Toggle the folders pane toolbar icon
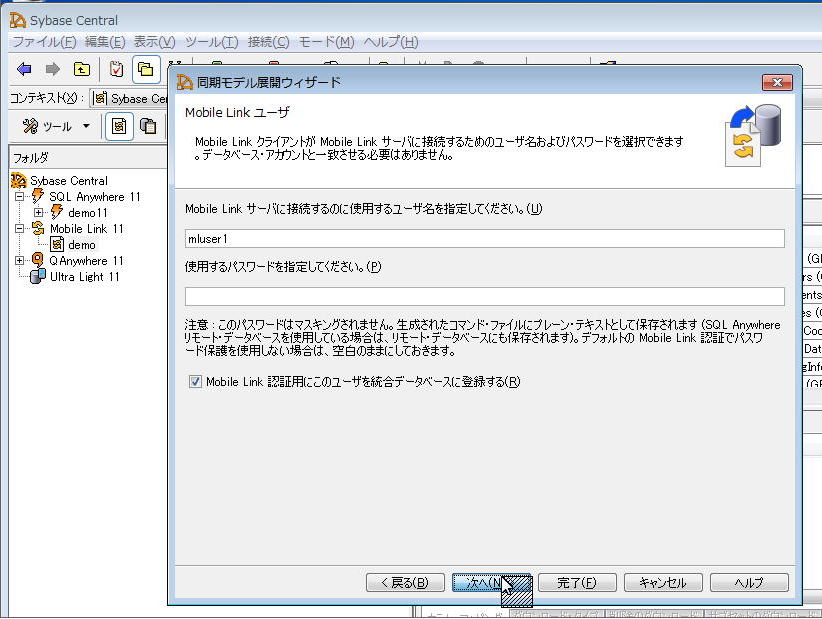The width and height of the screenshot is (822, 619). tap(146, 69)
